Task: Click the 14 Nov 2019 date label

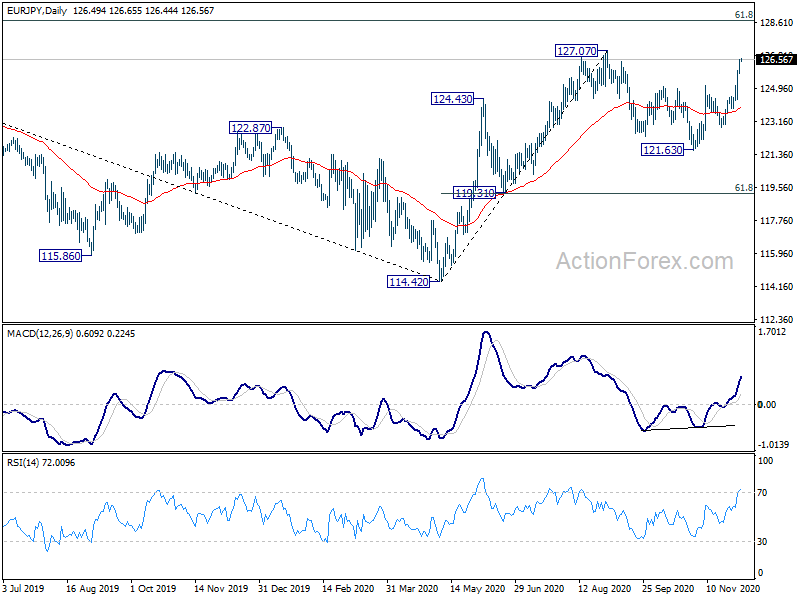Action: click(221, 588)
